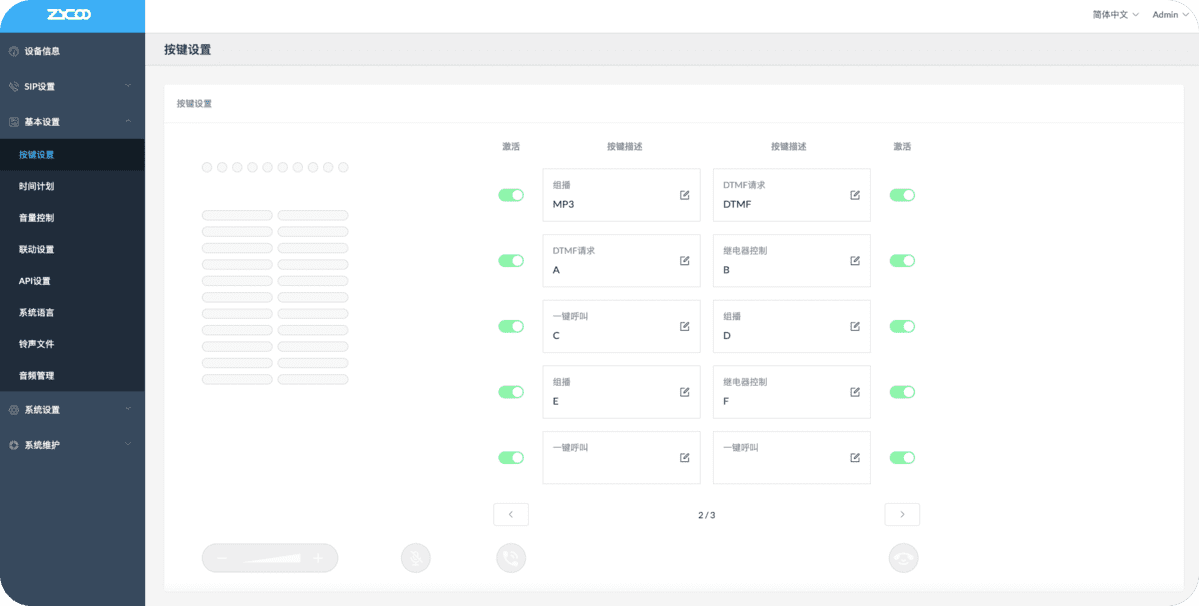1199x606 pixels.
Task: Switch off the toggle beside key E
Action: (511, 392)
